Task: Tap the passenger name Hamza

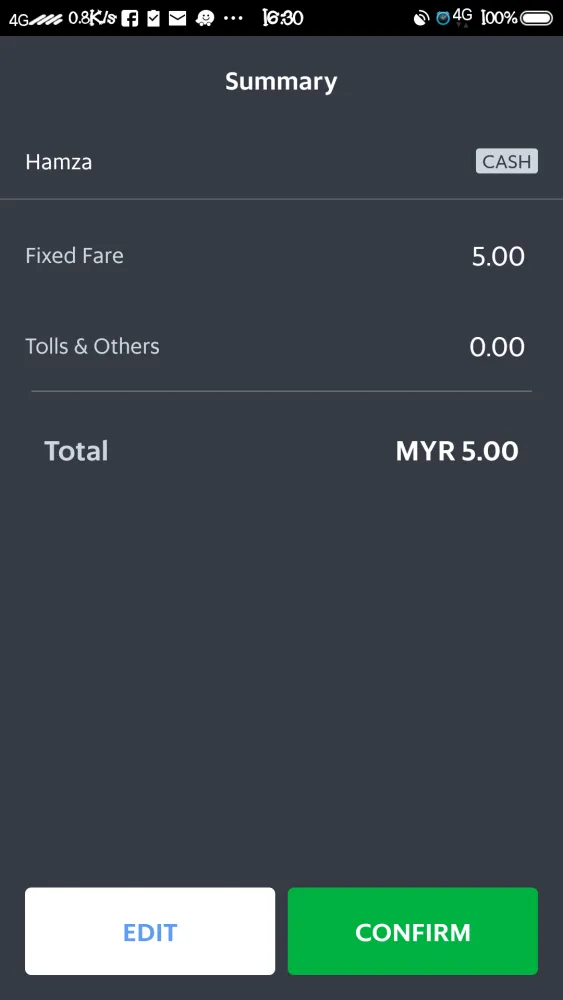Action: point(59,162)
